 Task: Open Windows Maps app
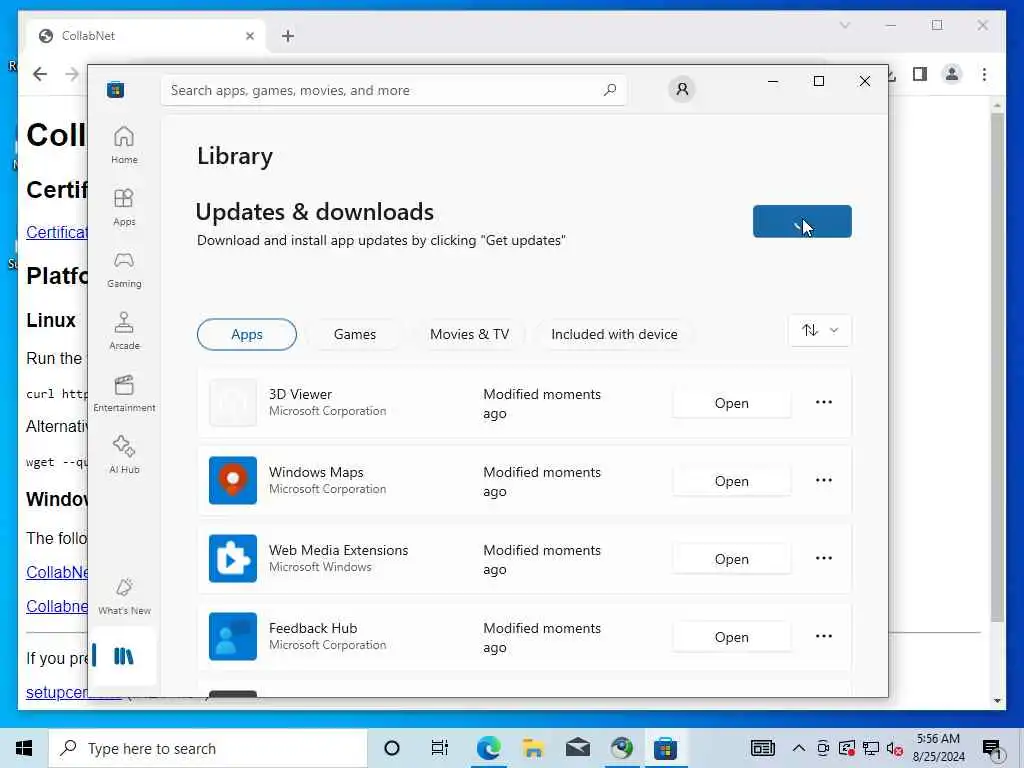(x=731, y=481)
